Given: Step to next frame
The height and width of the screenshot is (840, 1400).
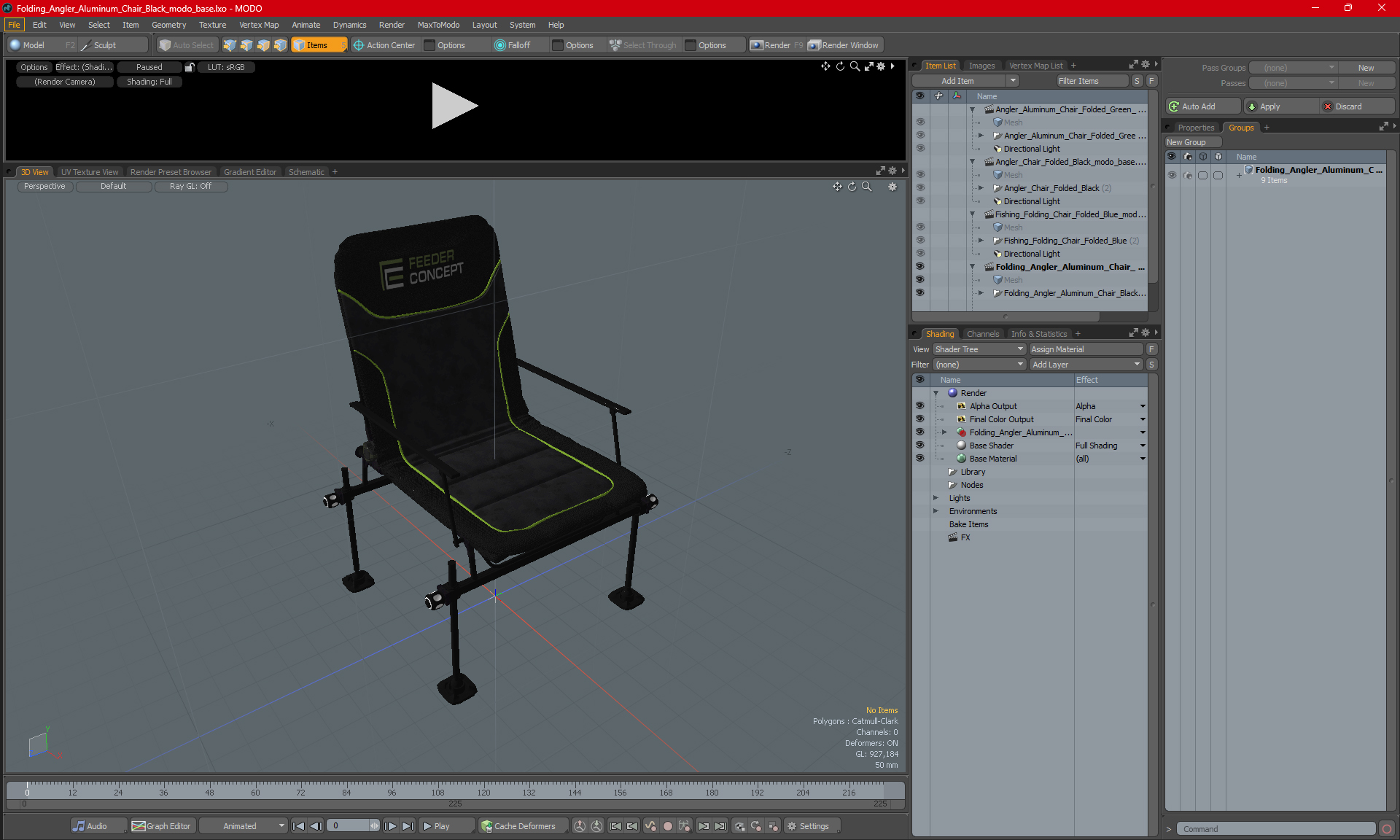Looking at the screenshot, I should click(x=391, y=826).
